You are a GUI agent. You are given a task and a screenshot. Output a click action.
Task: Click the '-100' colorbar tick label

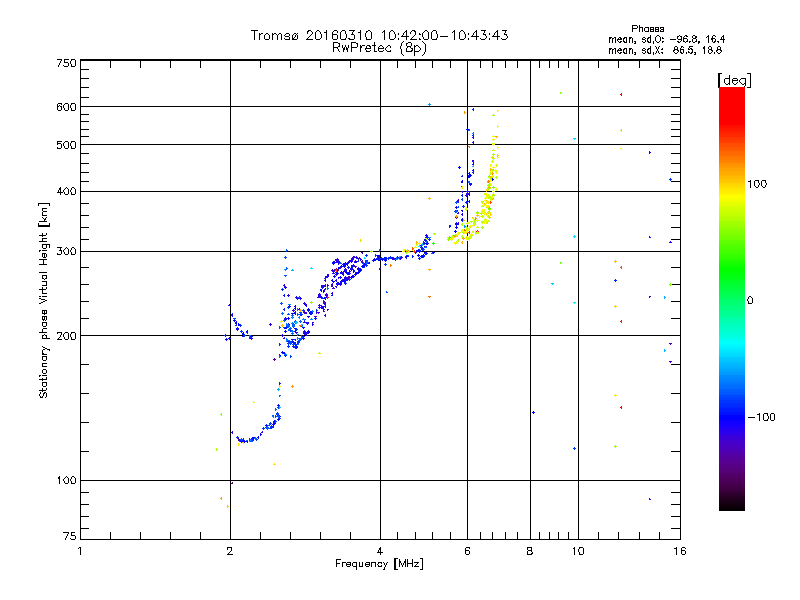coord(761,417)
